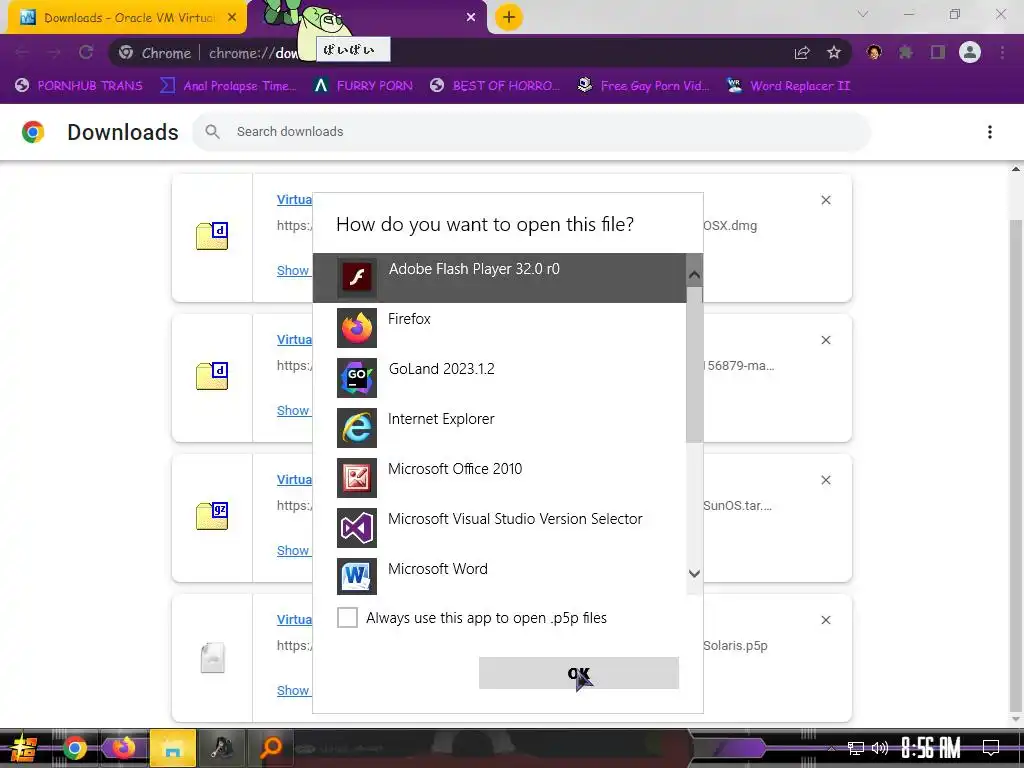The height and width of the screenshot is (768, 1024).
Task: Reload the current page
Action: (x=86, y=52)
